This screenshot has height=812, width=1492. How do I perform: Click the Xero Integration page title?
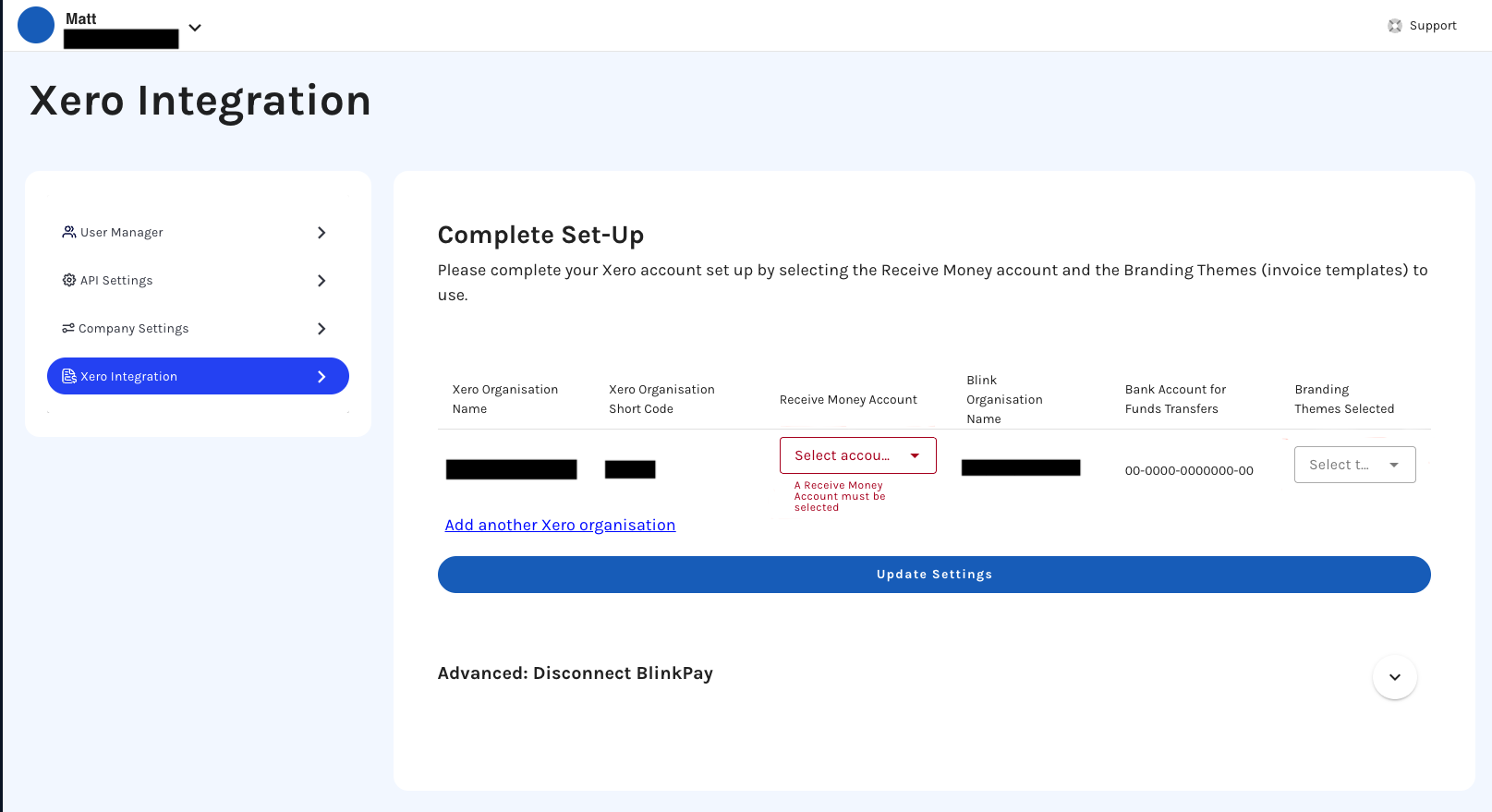click(x=200, y=101)
